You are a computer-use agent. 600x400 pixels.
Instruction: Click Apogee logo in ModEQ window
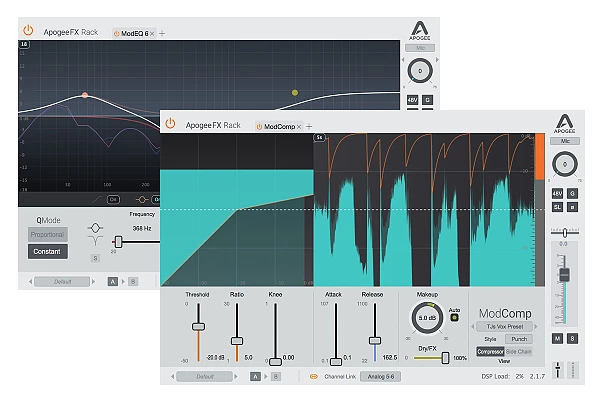pyautogui.click(x=420, y=30)
